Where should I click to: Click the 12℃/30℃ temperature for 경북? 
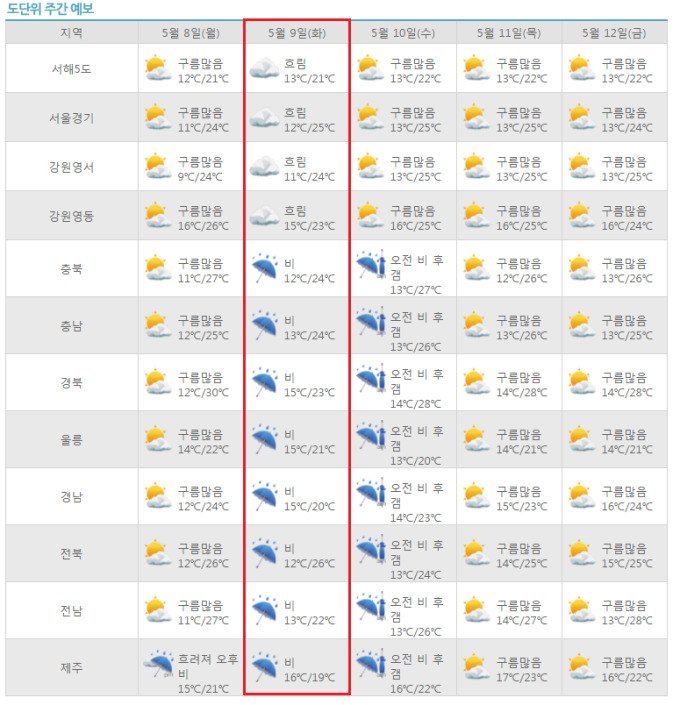[x=203, y=393]
